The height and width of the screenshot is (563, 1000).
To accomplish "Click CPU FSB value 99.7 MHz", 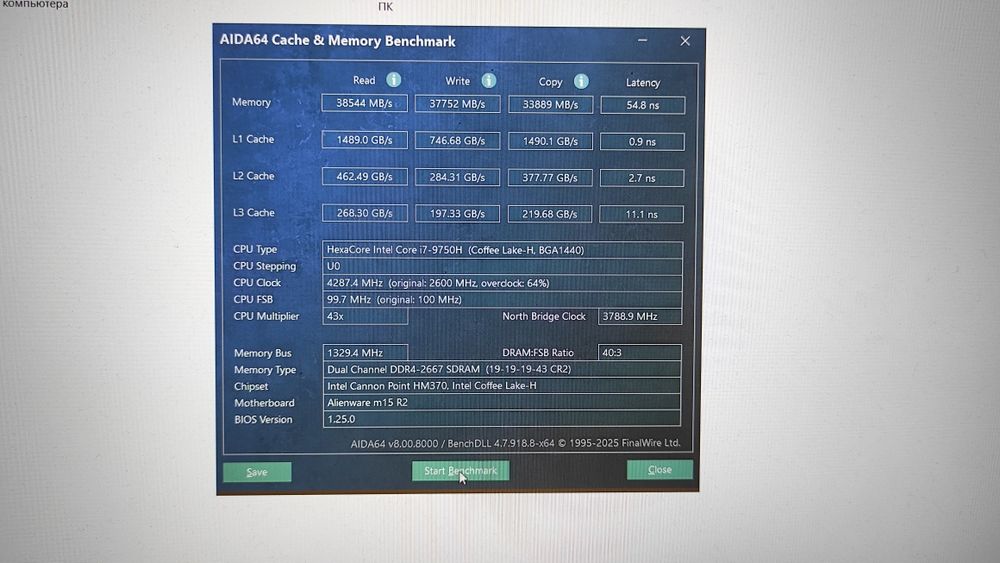I will coord(503,300).
